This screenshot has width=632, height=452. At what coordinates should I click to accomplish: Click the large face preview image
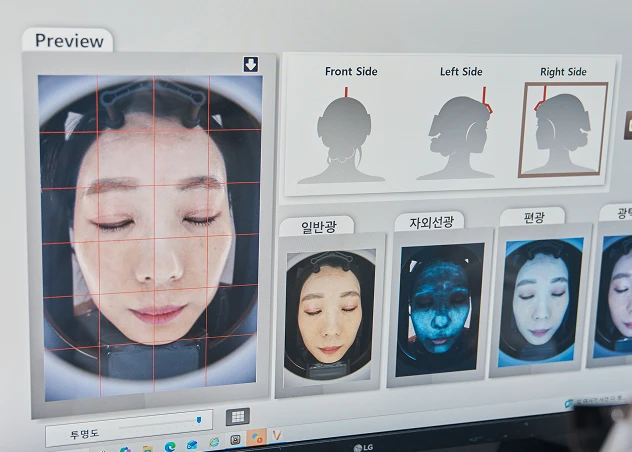[x=150, y=238]
